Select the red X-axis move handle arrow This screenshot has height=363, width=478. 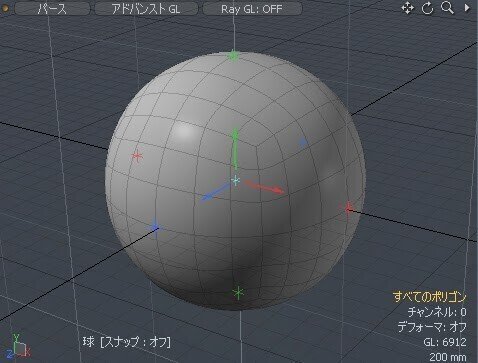(265, 187)
